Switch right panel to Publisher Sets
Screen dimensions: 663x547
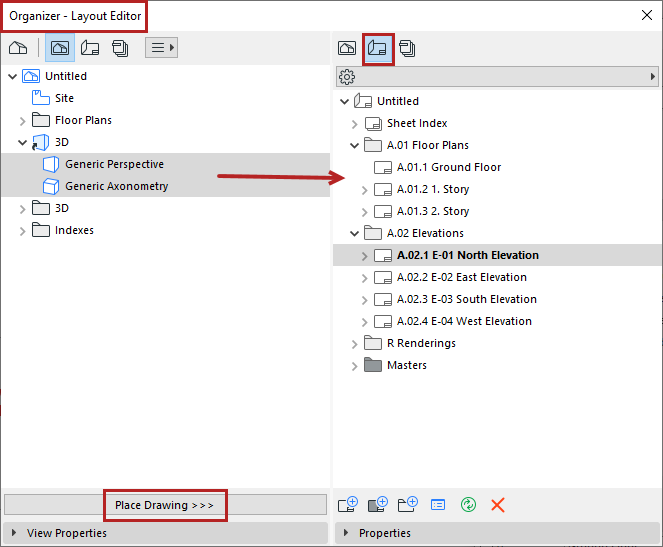407,48
